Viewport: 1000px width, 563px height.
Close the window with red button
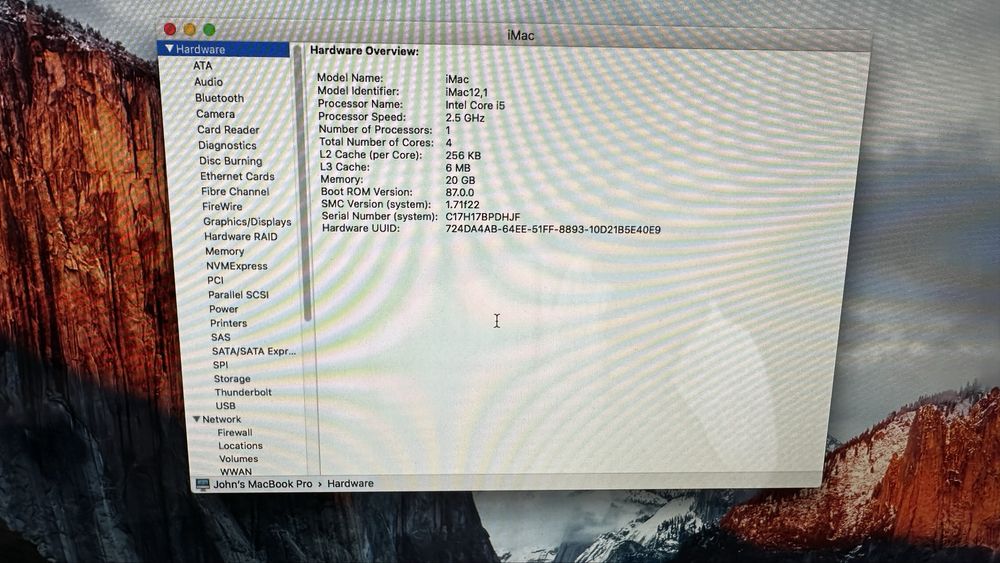(x=170, y=29)
